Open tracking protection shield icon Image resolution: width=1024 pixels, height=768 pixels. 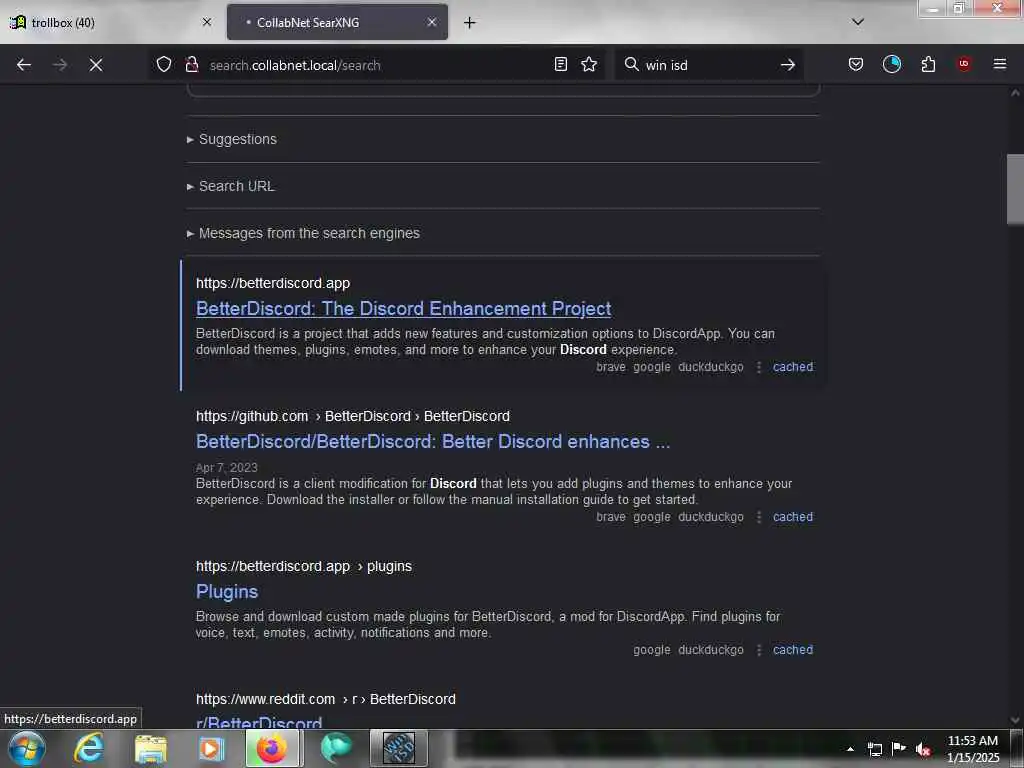(x=164, y=64)
